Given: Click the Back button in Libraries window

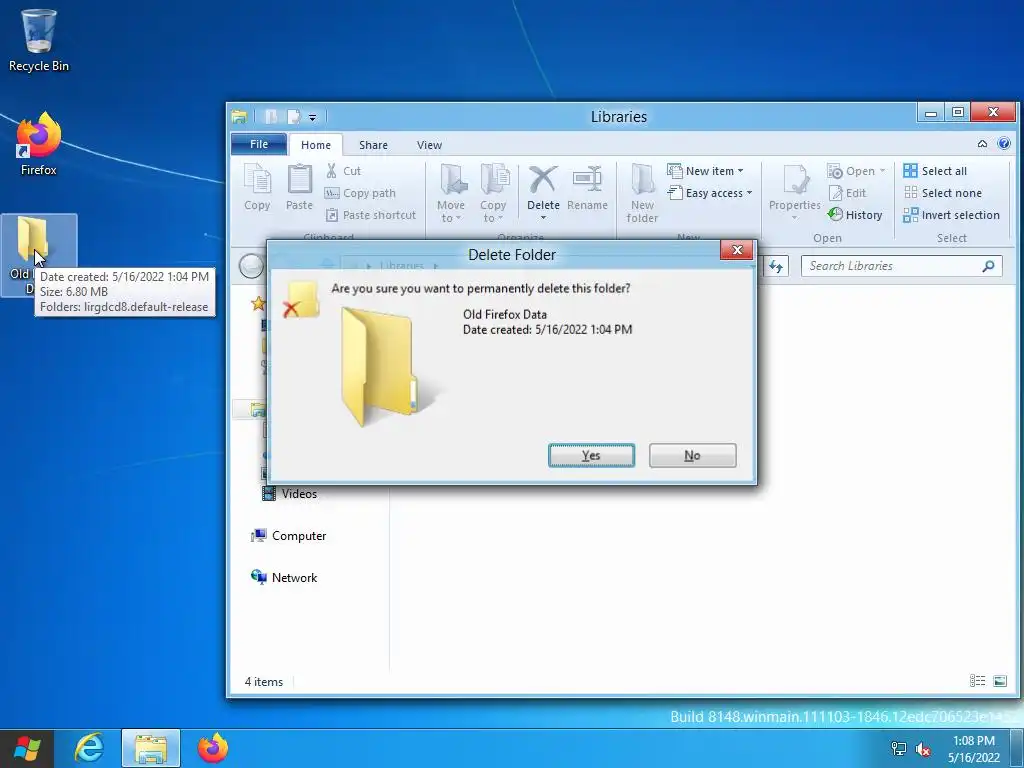Looking at the screenshot, I should pos(251,266).
